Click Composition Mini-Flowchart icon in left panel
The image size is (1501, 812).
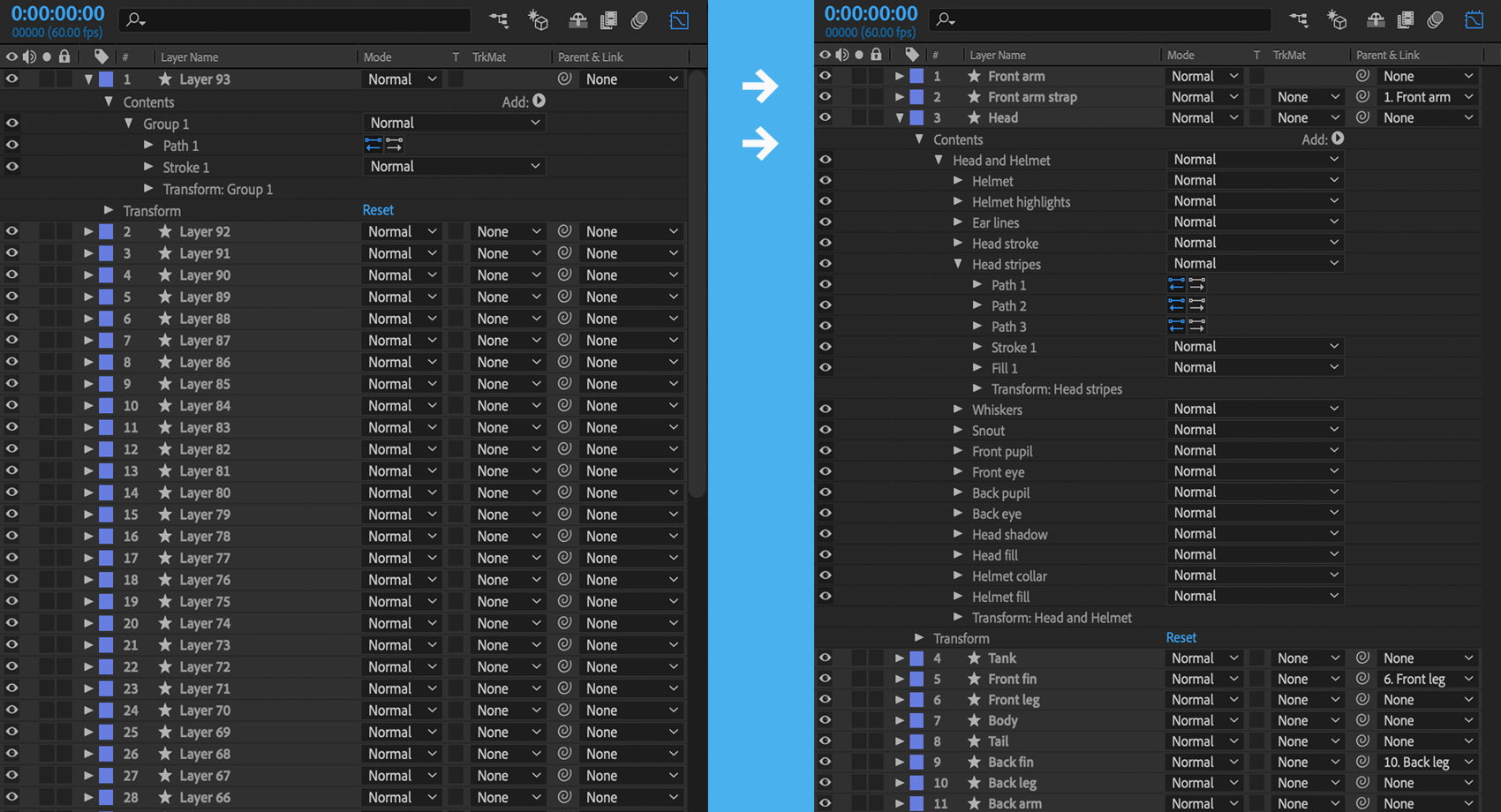pyautogui.click(x=499, y=19)
